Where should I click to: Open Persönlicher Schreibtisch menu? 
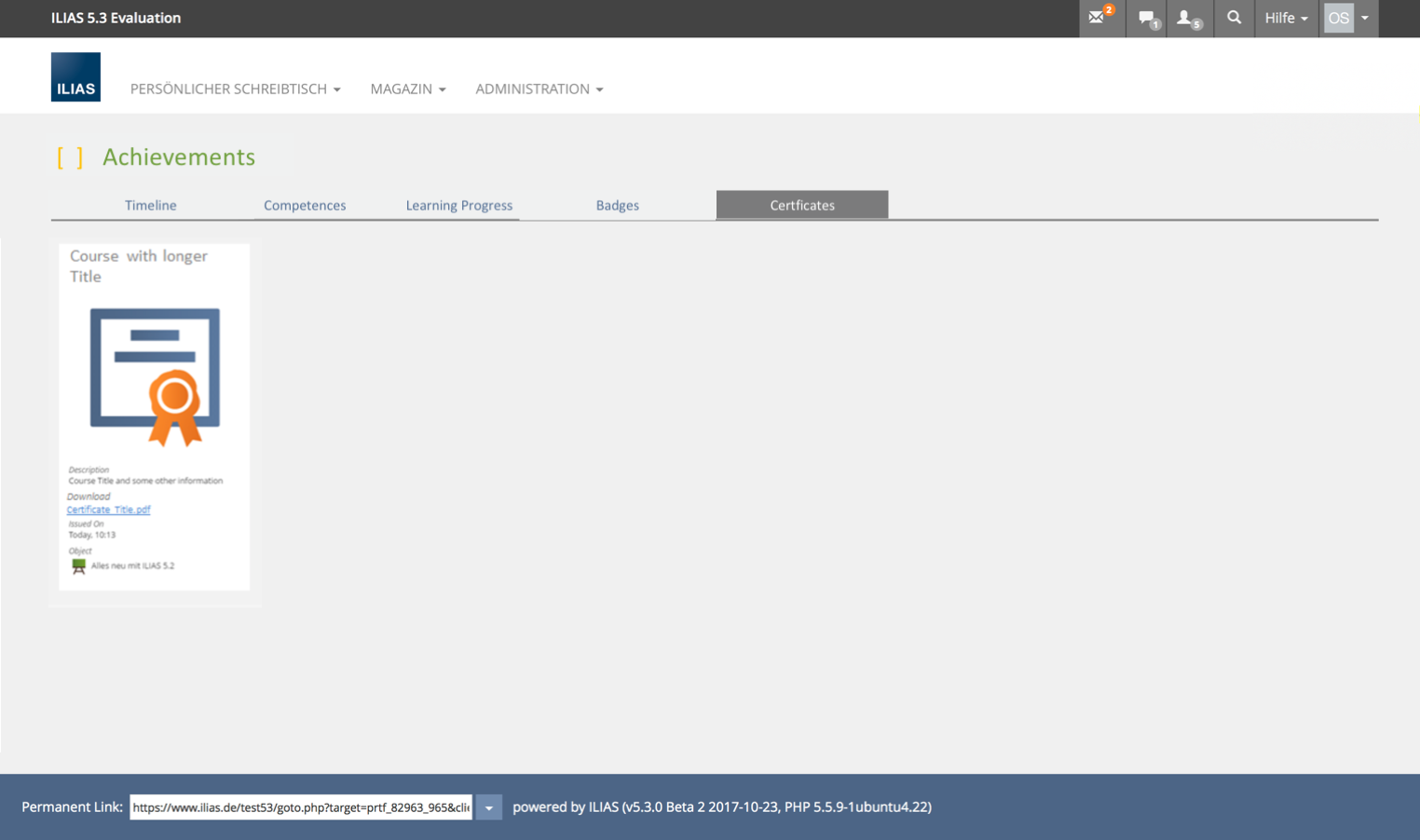coord(235,88)
